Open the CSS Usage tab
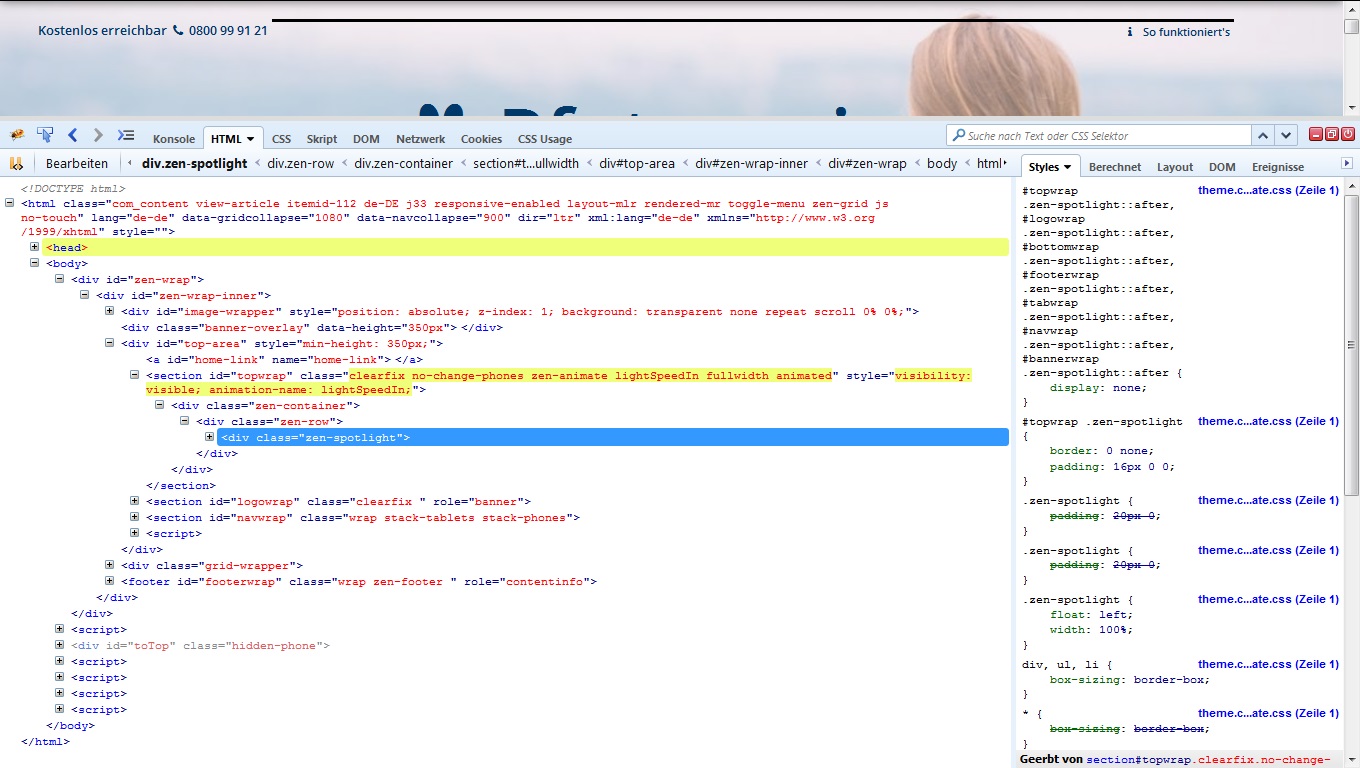Viewport: 1360px width, 768px height. (x=545, y=139)
